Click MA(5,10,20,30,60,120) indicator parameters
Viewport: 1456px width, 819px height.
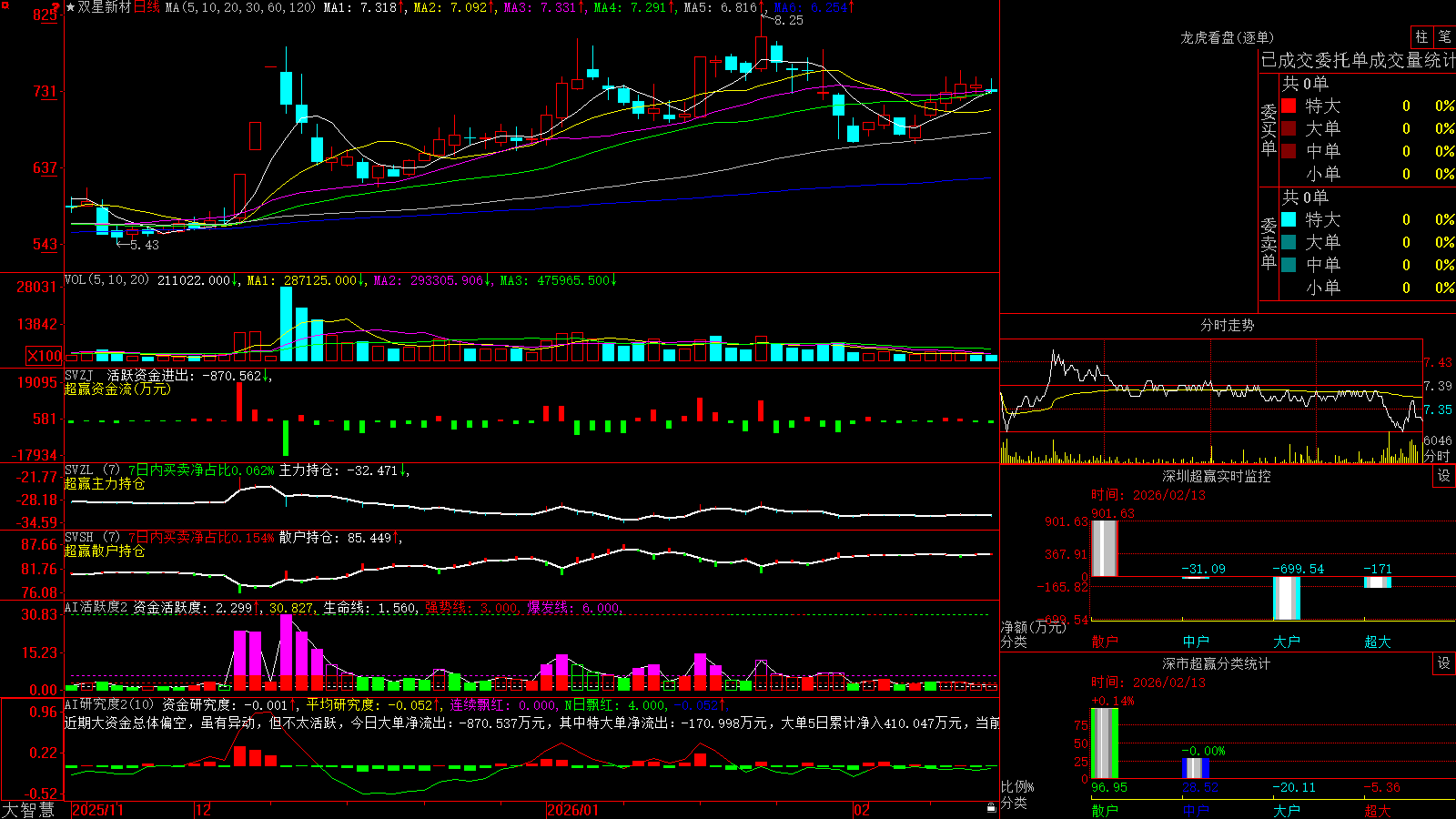[x=240, y=7]
